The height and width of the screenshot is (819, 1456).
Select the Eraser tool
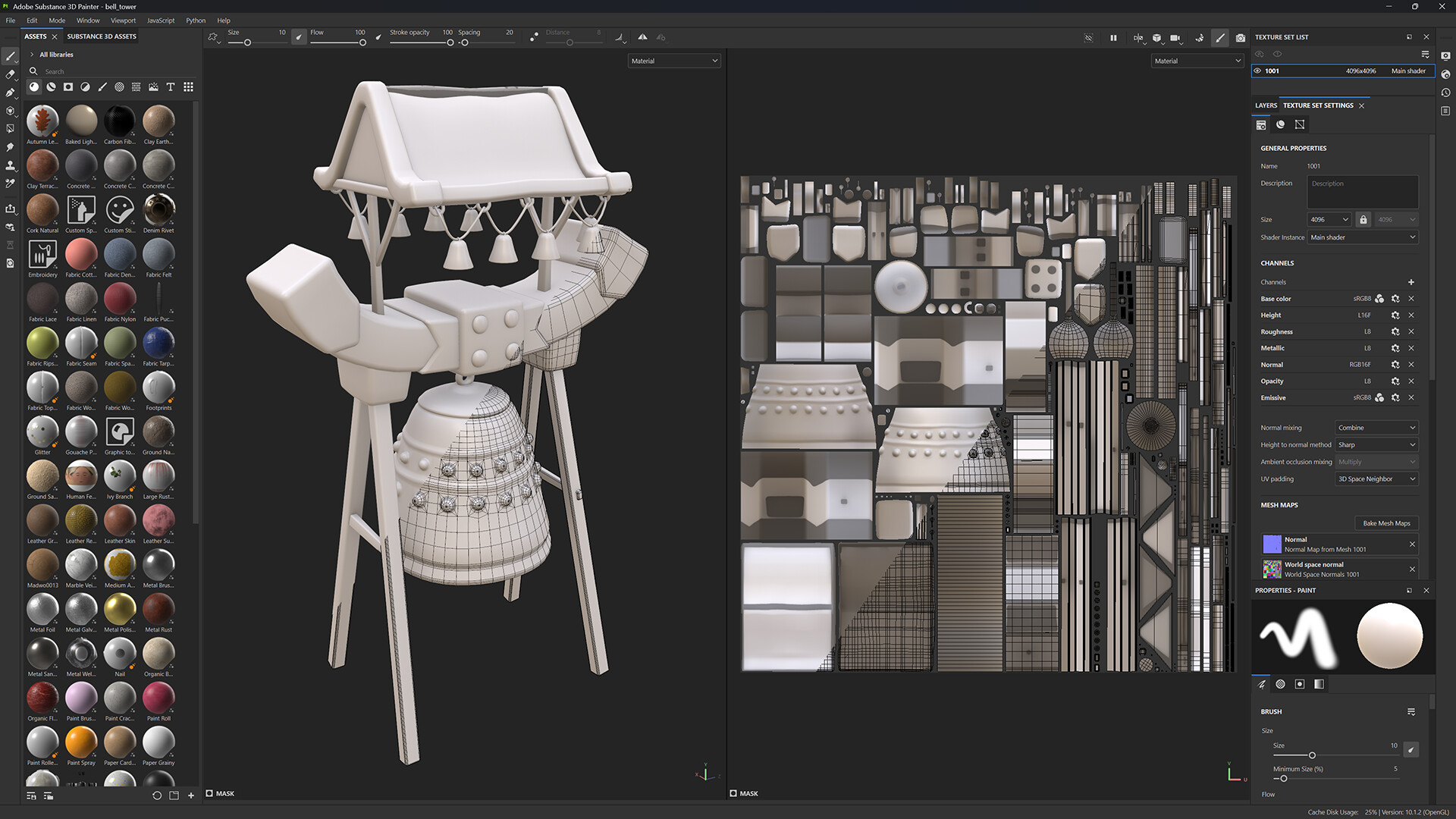point(10,74)
